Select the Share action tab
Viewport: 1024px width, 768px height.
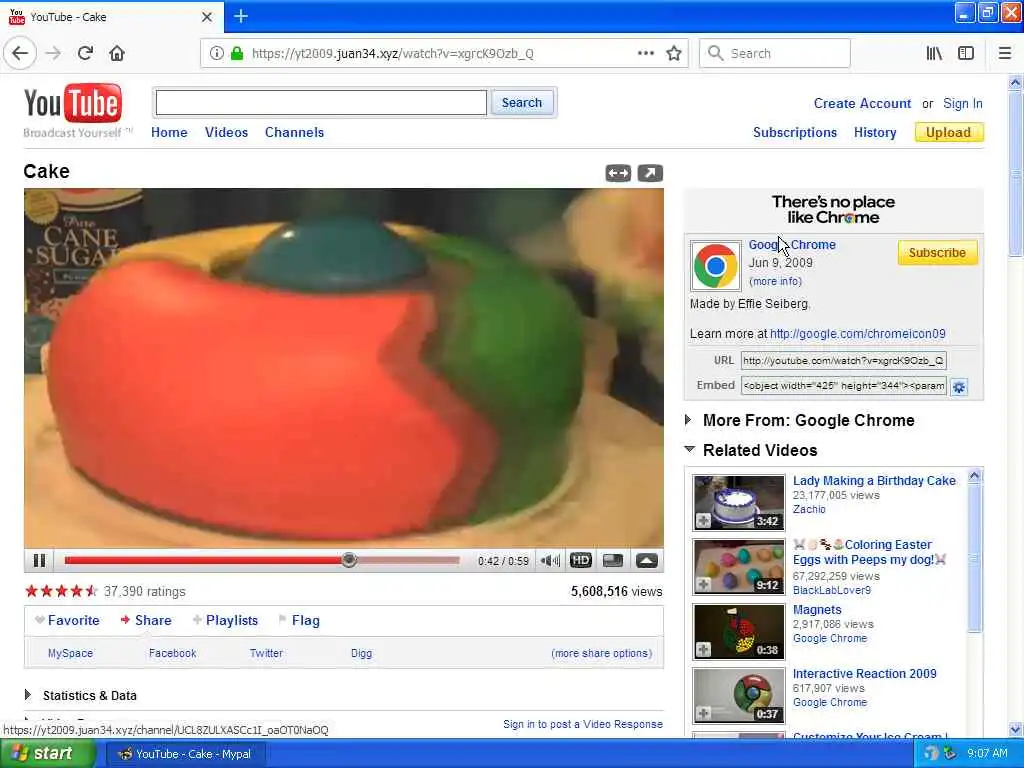[x=146, y=620]
